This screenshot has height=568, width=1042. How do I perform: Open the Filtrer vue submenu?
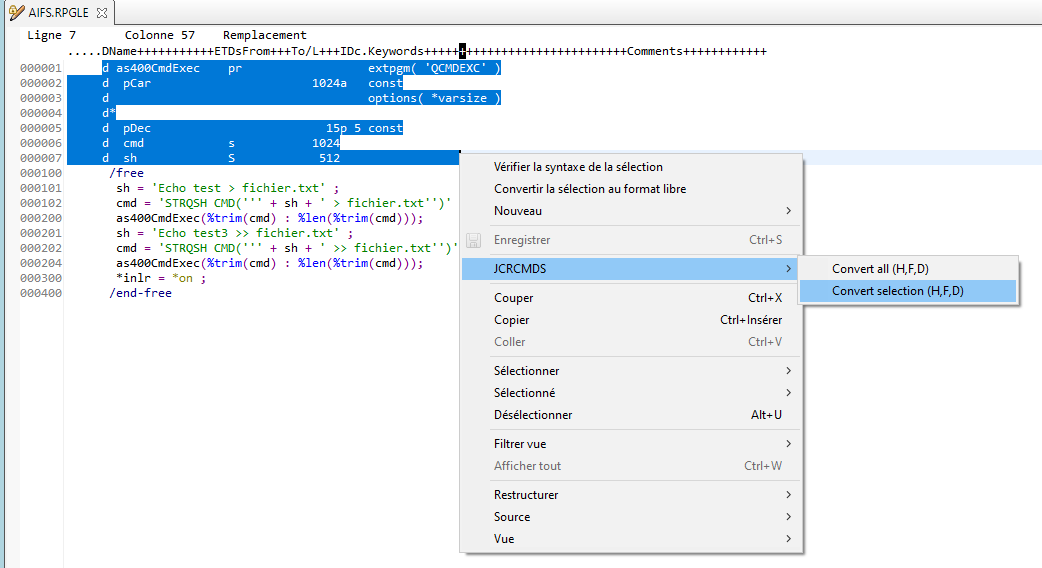coord(631,444)
